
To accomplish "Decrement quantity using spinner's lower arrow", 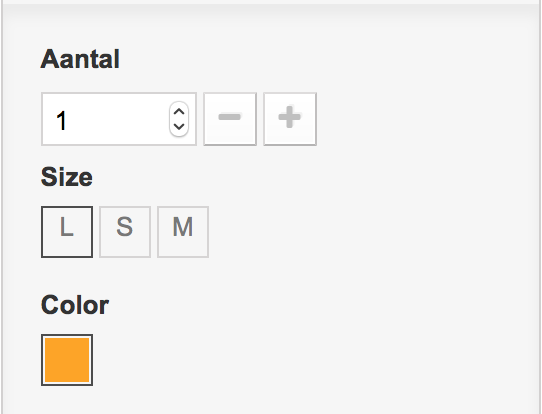I will point(179,126).
